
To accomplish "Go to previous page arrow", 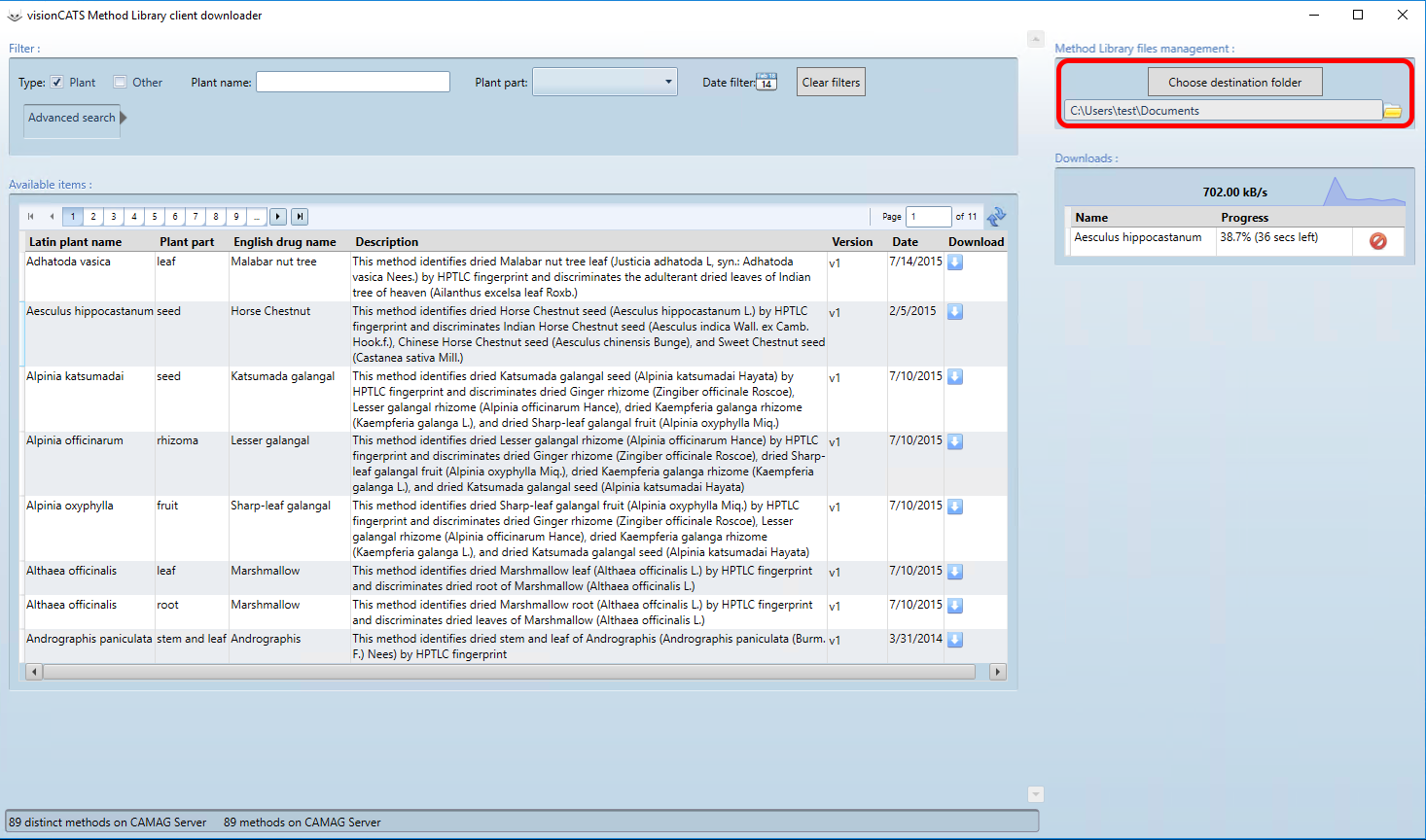I will [52, 217].
